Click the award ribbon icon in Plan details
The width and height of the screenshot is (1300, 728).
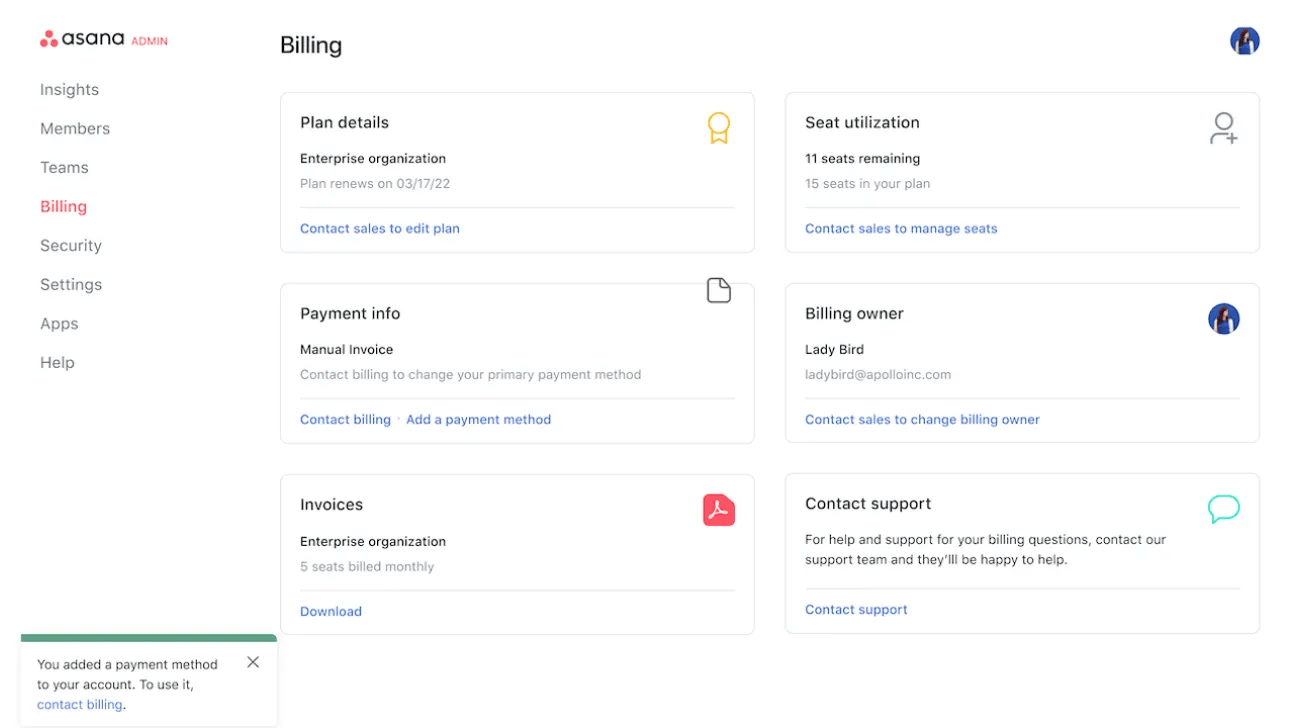pos(718,128)
